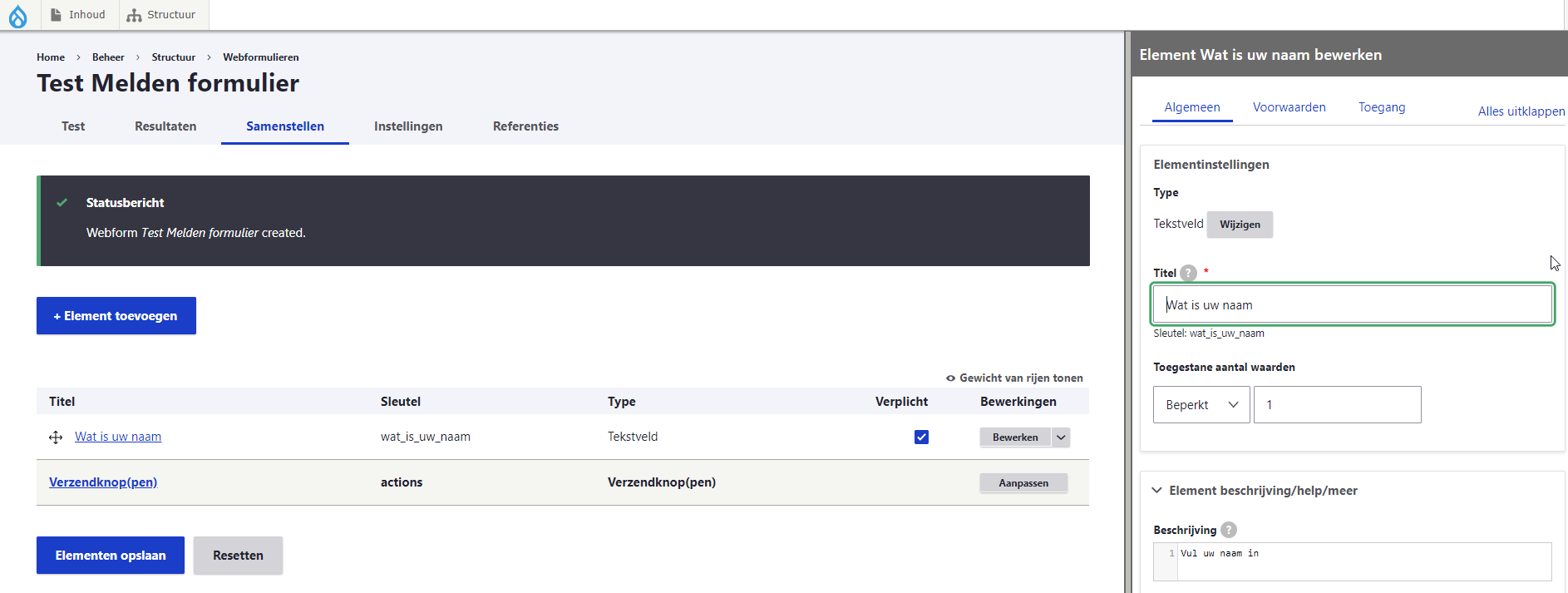Collapse Element beschrijving/help/meer section
This screenshot has width=1568, height=593.
point(1156,491)
